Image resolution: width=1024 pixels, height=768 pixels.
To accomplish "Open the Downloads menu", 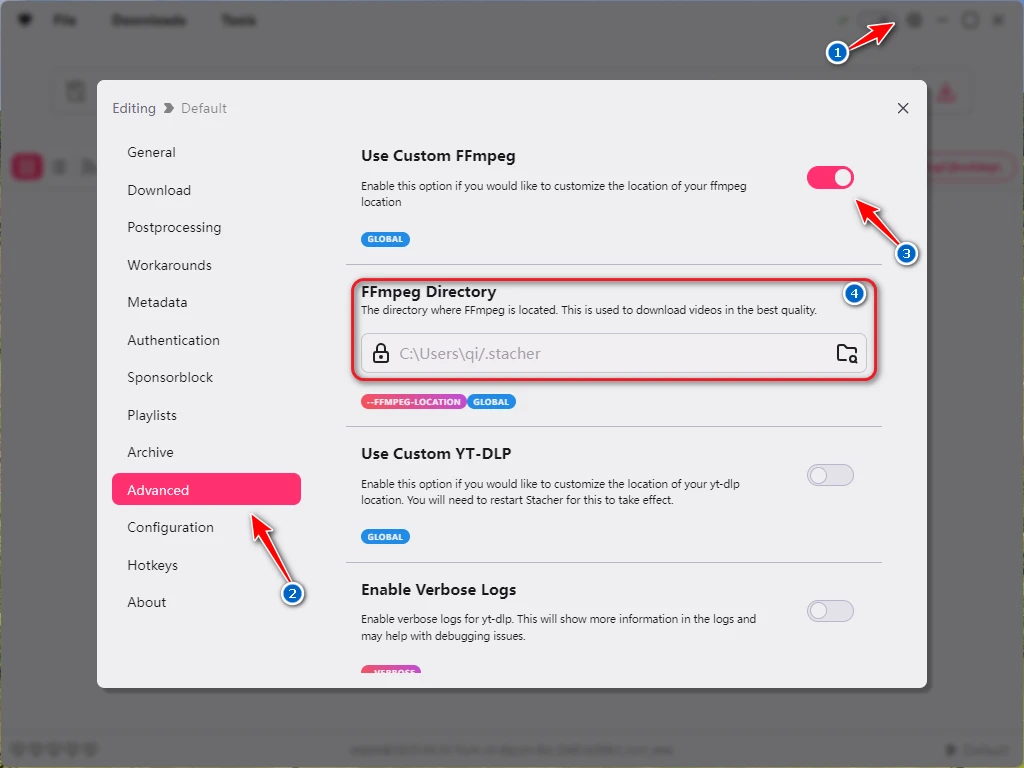I will [x=148, y=20].
